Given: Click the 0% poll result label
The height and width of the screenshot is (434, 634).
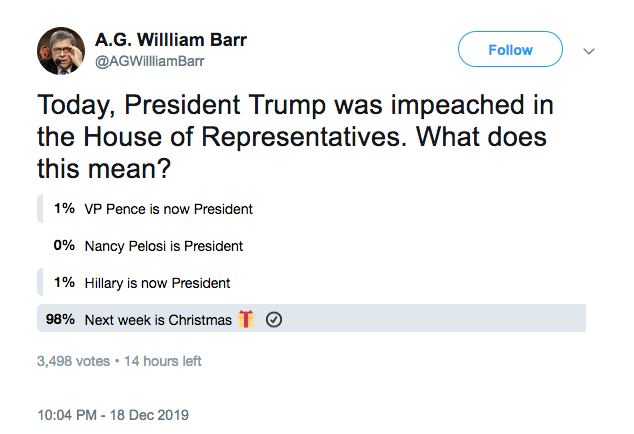Looking at the screenshot, I should [65, 246].
